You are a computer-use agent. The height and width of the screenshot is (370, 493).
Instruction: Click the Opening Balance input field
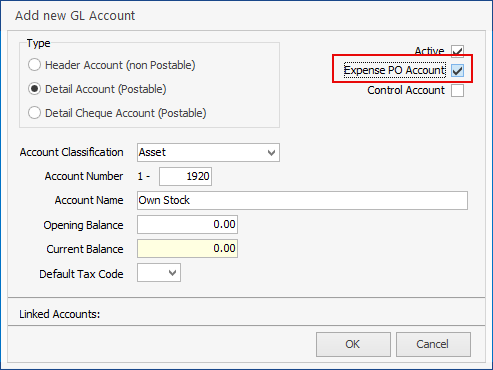187,224
